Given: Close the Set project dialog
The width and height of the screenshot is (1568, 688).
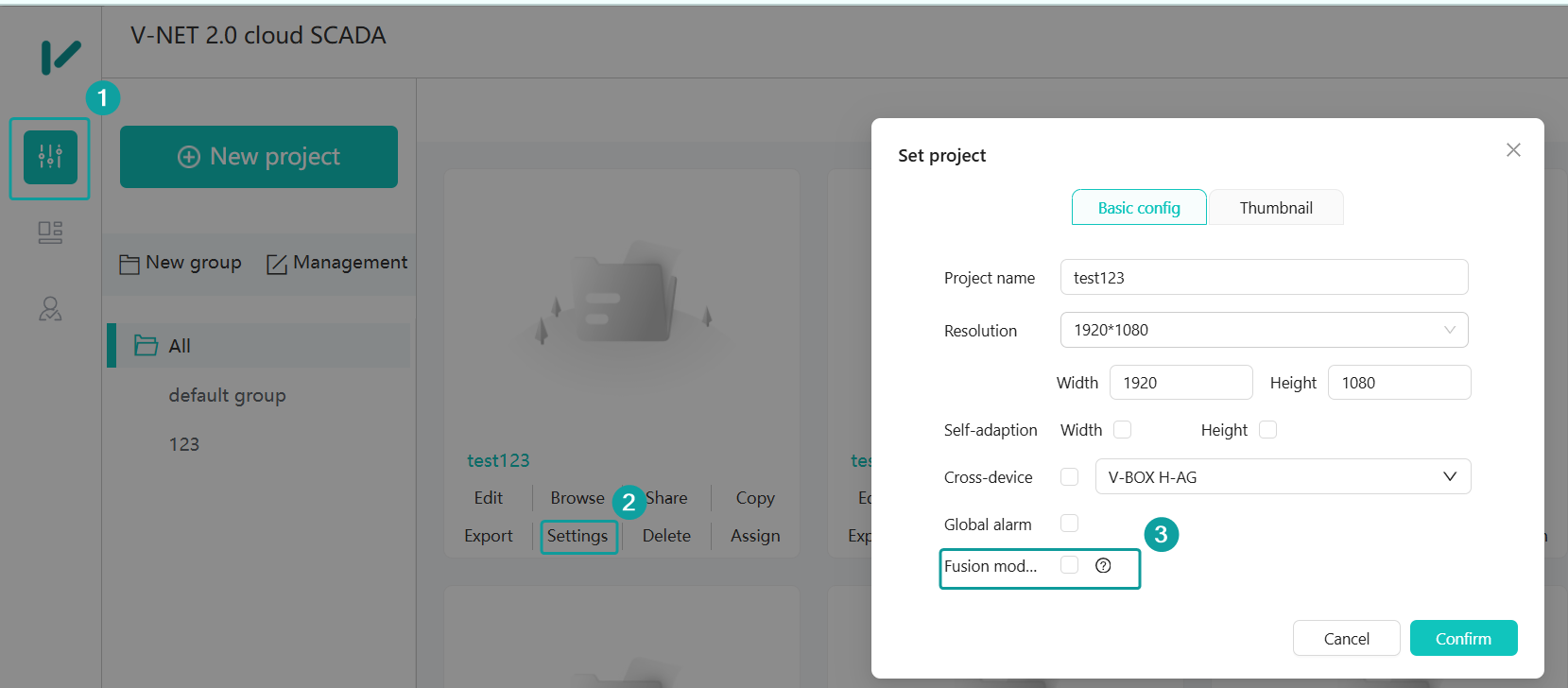Looking at the screenshot, I should (x=1513, y=150).
